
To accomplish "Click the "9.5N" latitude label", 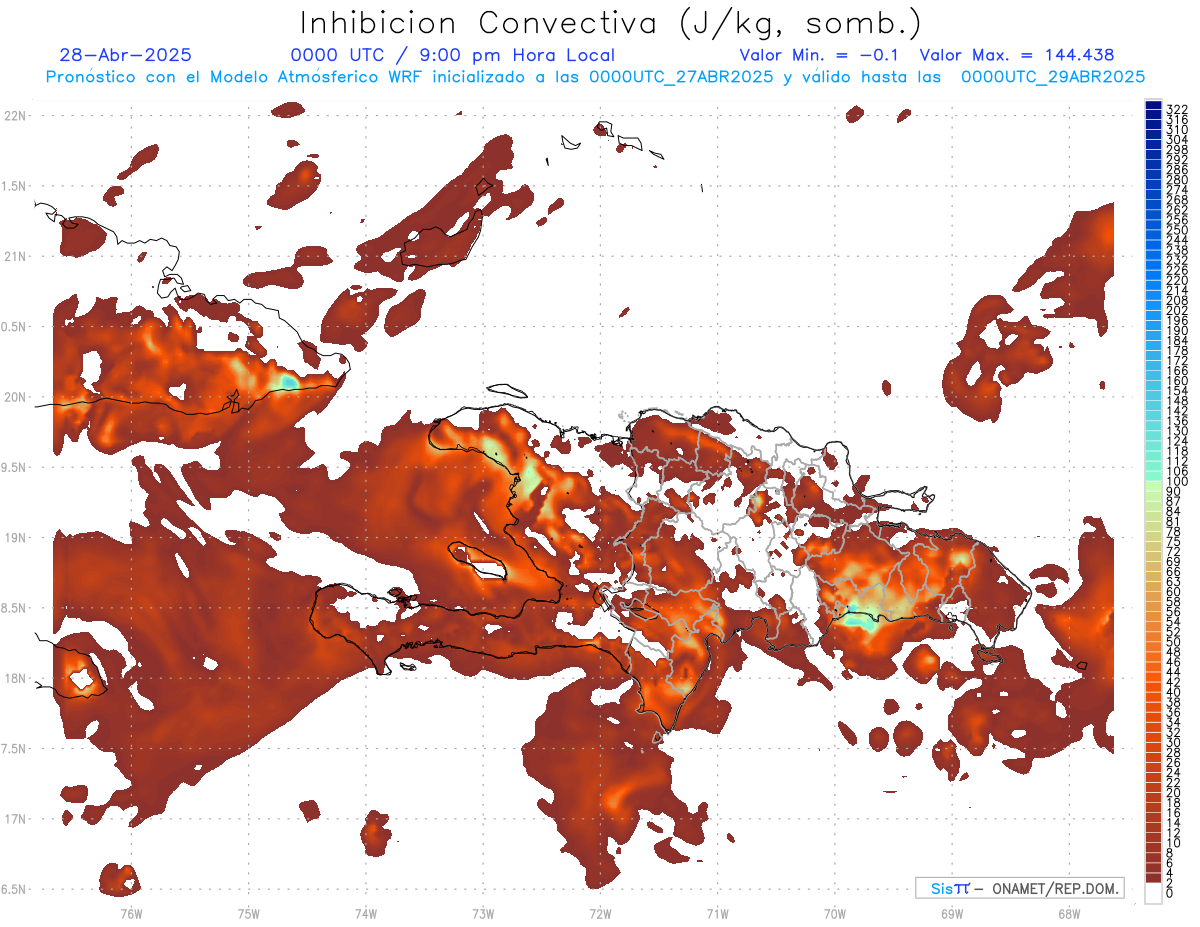I will coord(14,468).
